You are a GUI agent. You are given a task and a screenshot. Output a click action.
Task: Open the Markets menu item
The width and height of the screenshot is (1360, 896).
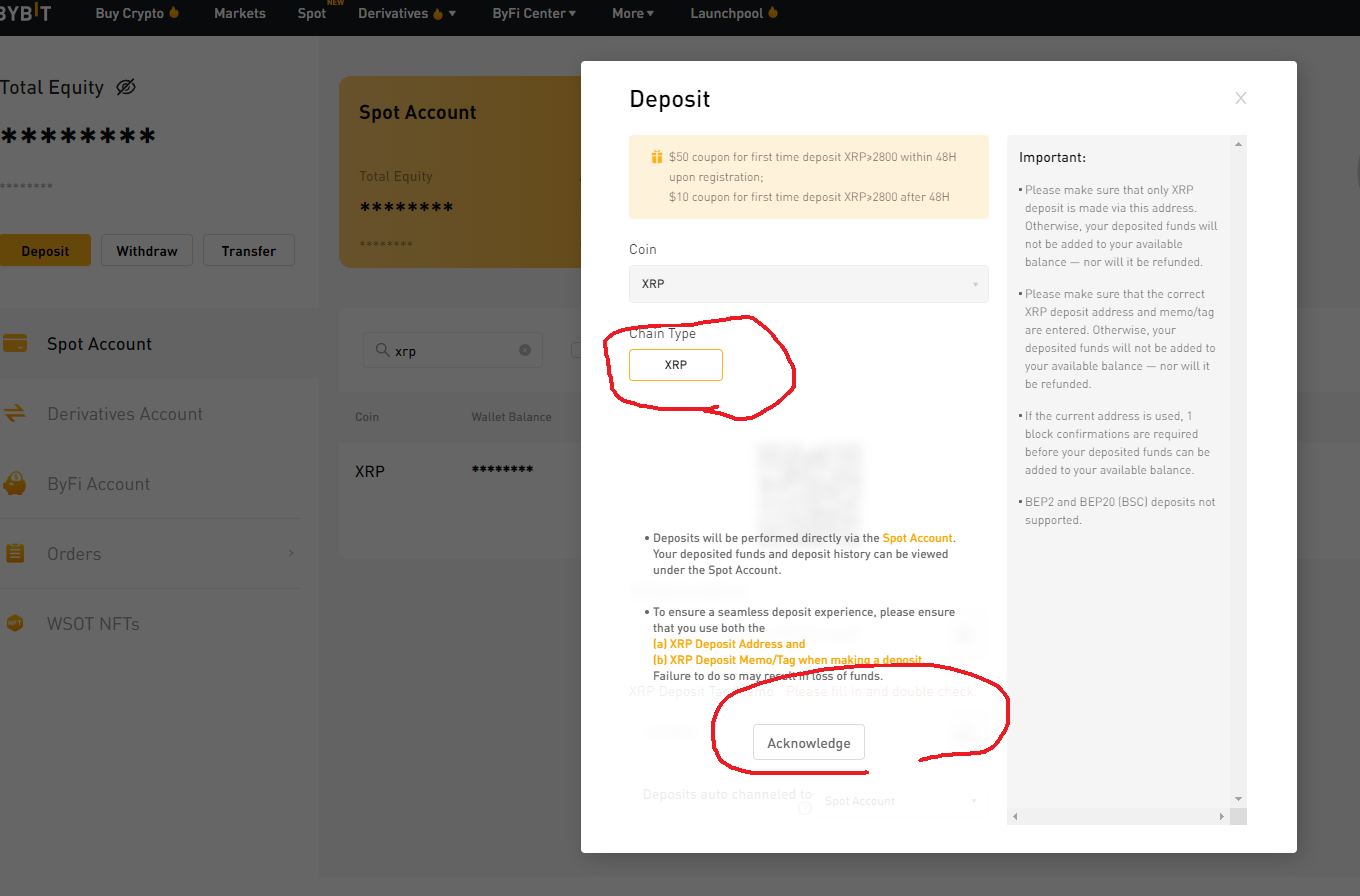(240, 14)
